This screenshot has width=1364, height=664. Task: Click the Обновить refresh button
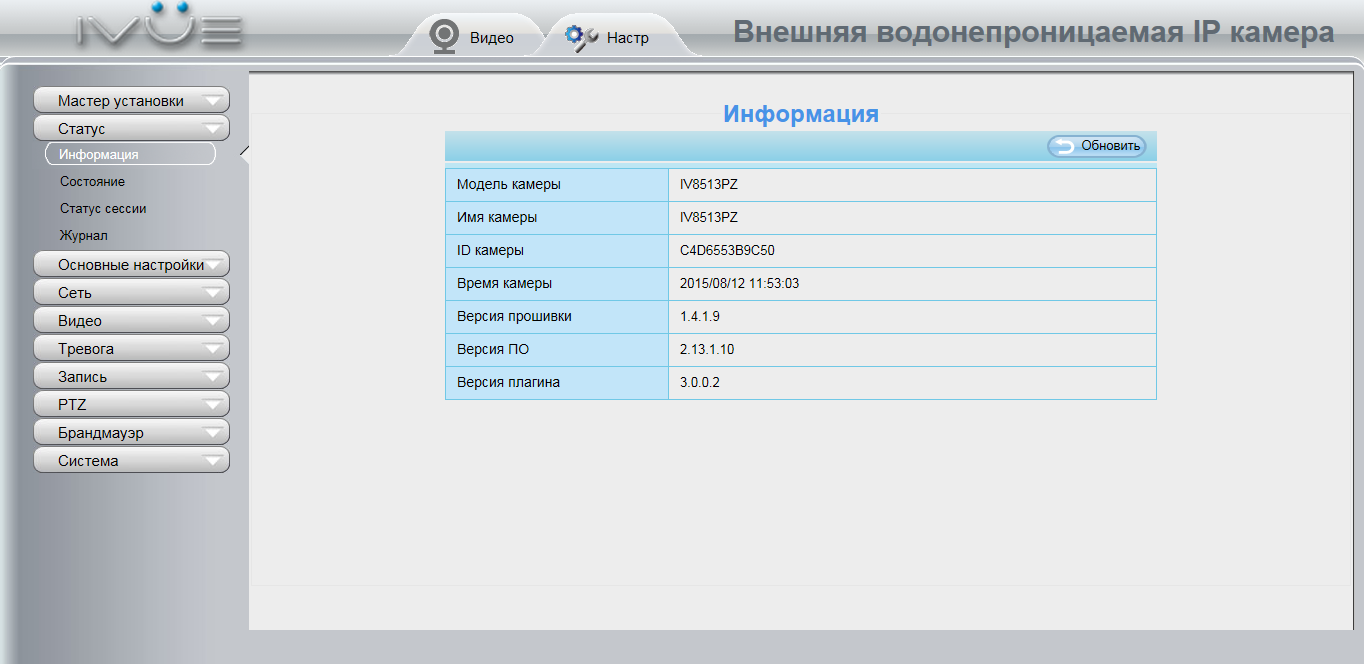[x=1096, y=146]
